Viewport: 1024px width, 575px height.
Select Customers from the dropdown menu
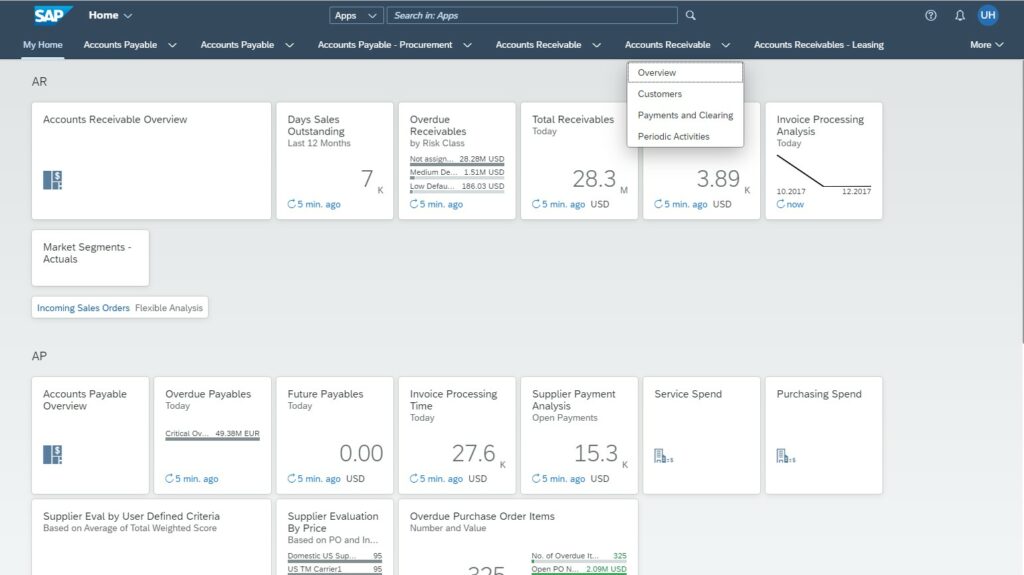[x=660, y=94]
